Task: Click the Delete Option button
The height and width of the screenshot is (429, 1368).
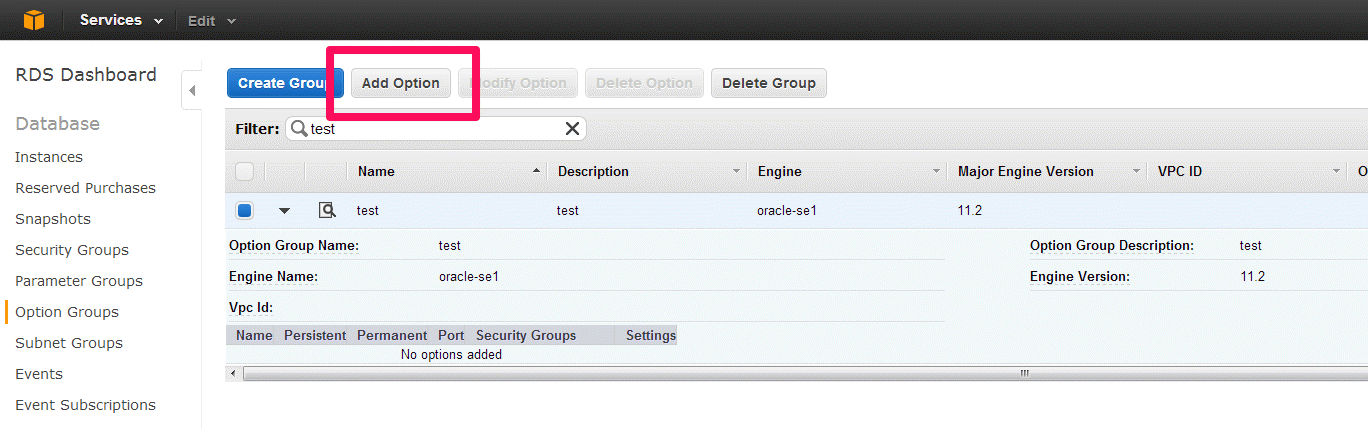Action: pos(644,83)
